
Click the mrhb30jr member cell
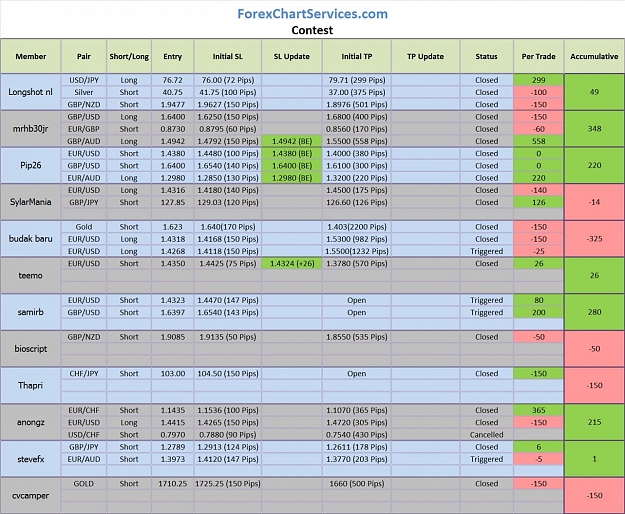click(x=31, y=129)
